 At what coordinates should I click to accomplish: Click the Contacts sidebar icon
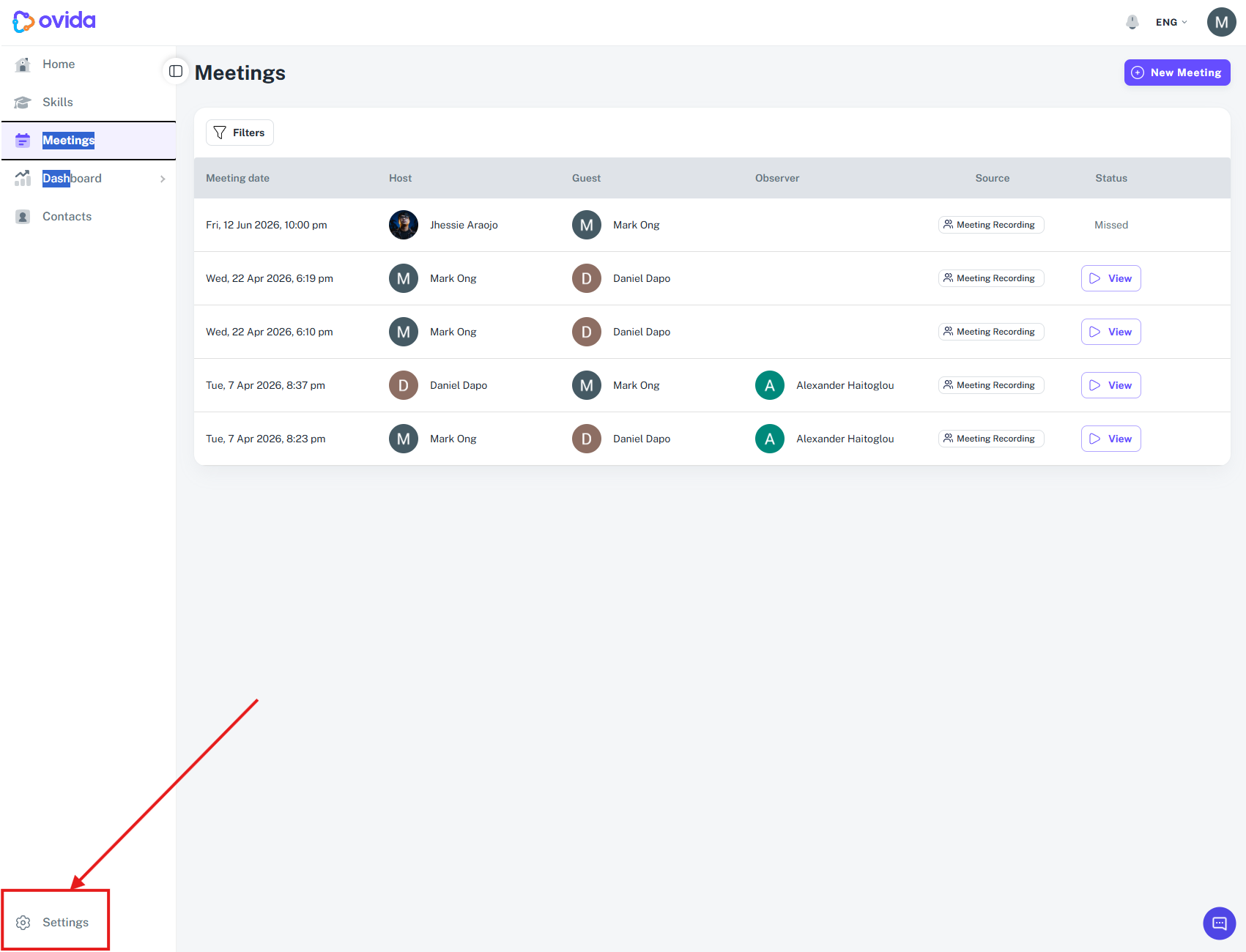pyautogui.click(x=23, y=217)
